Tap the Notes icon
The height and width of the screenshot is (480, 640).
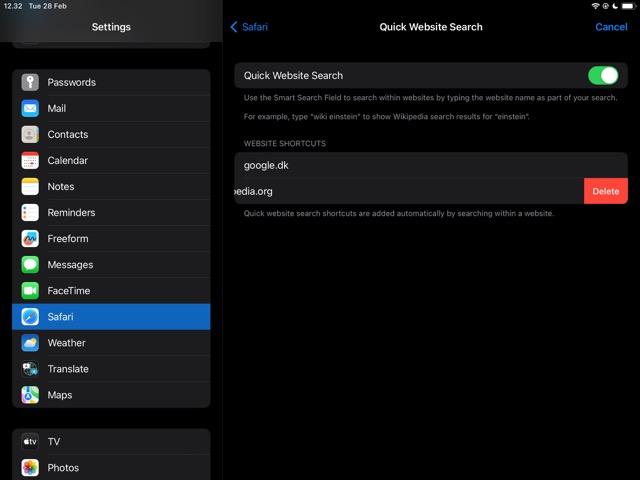tap(30, 187)
